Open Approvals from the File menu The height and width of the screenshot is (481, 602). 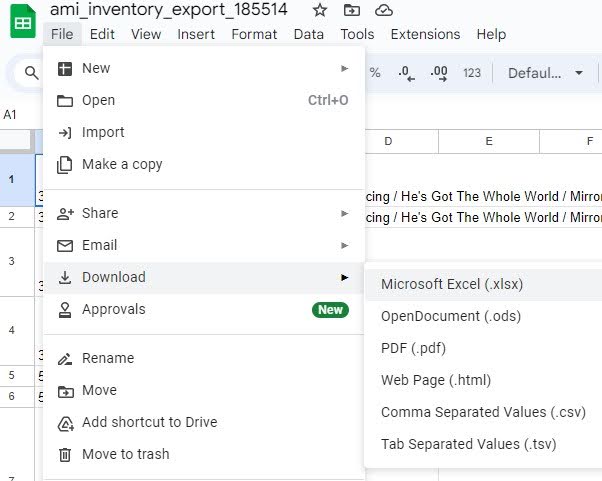click(x=203, y=309)
